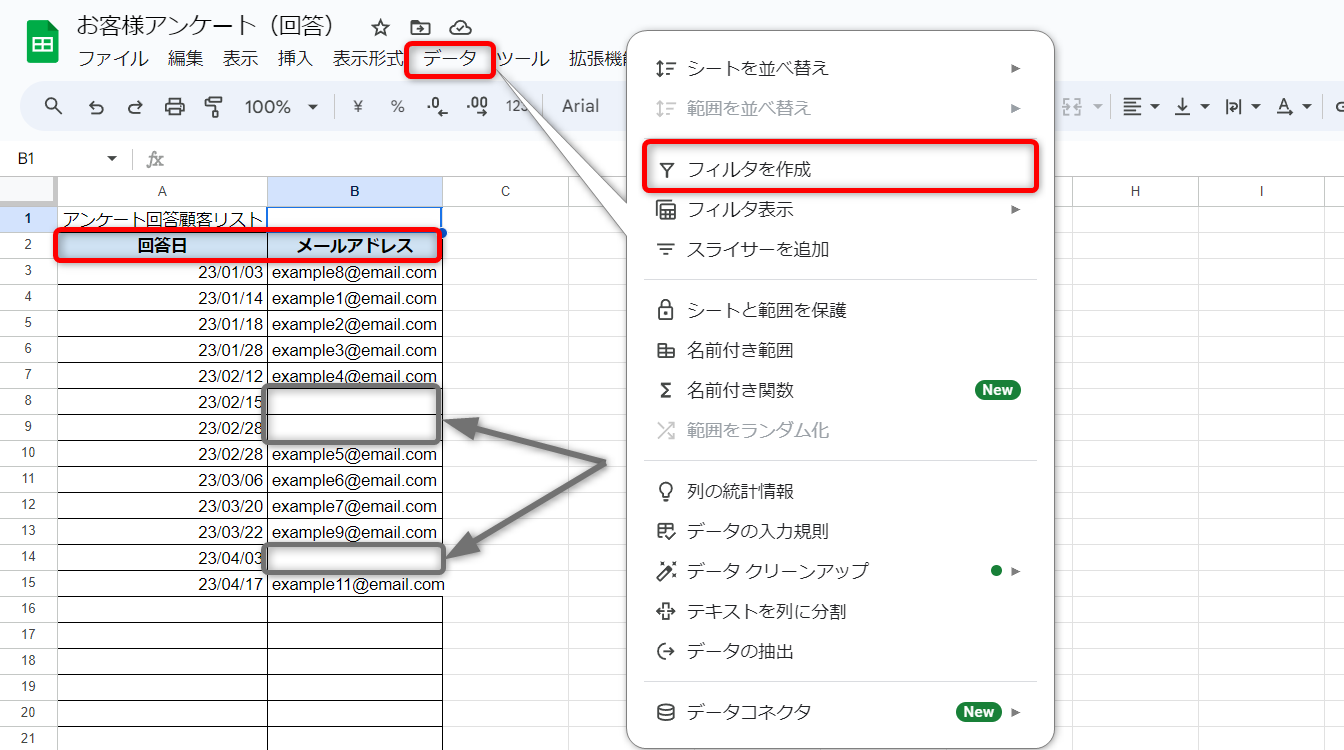Activate the paint format roller tool
The width and height of the screenshot is (1344, 750).
pos(213,107)
